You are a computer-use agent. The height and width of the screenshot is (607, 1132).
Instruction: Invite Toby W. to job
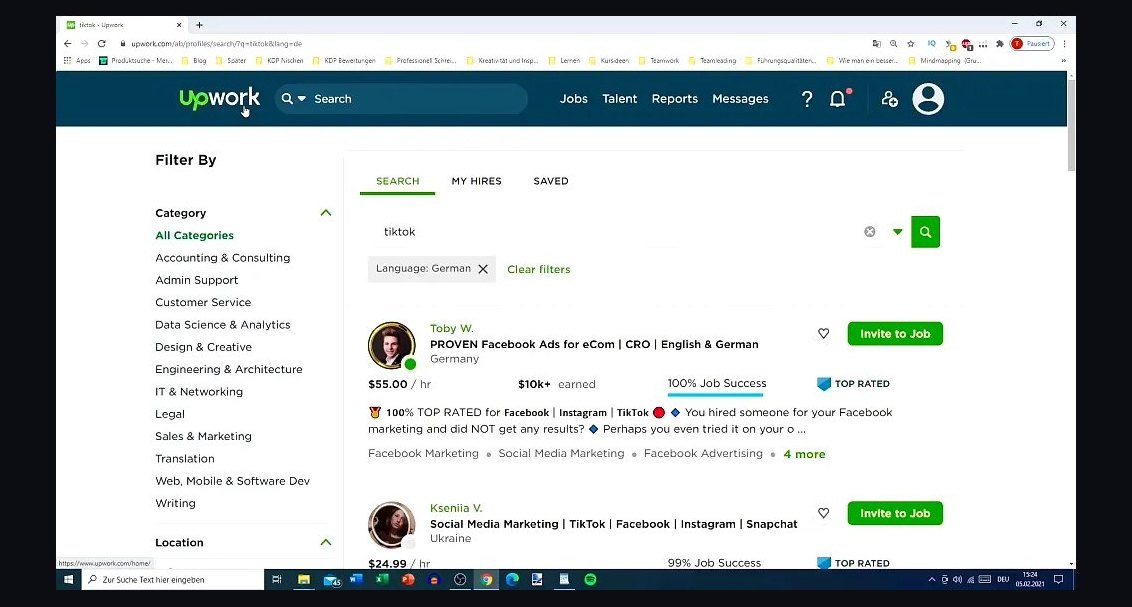click(x=895, y=333)
